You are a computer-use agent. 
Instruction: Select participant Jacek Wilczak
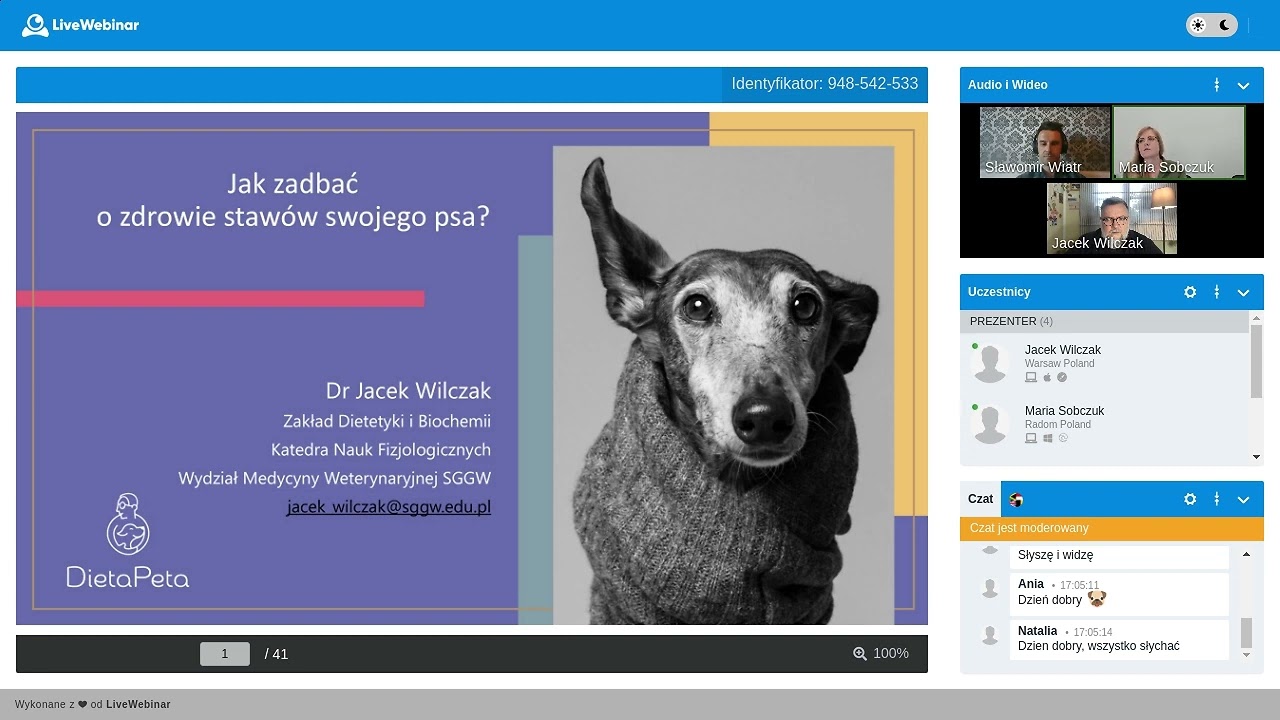click(x=1105, y=364)
